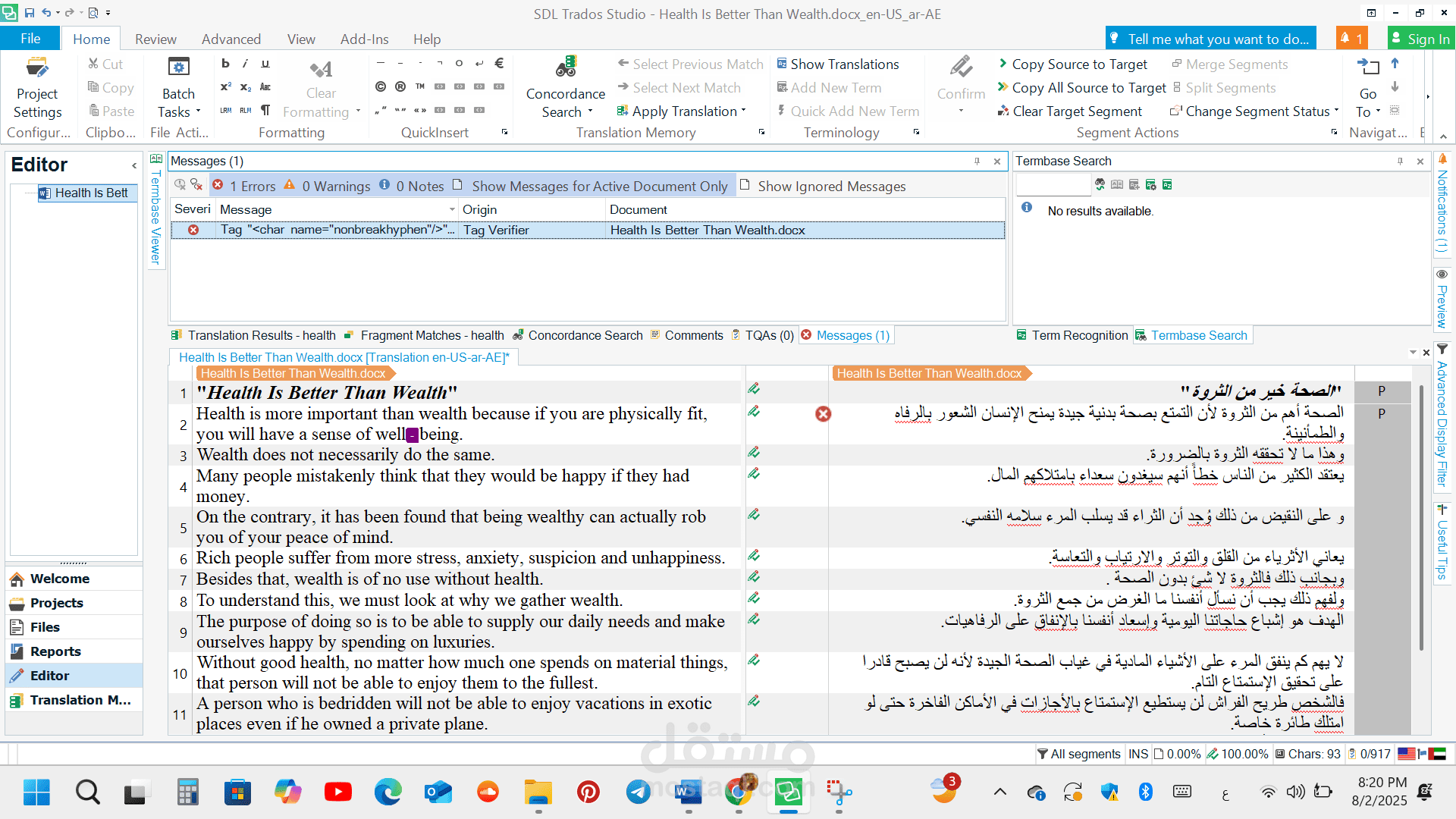The image size is (1456, 819).
Task: Click Copy Source to Target
Action: tap(1072, 64)
